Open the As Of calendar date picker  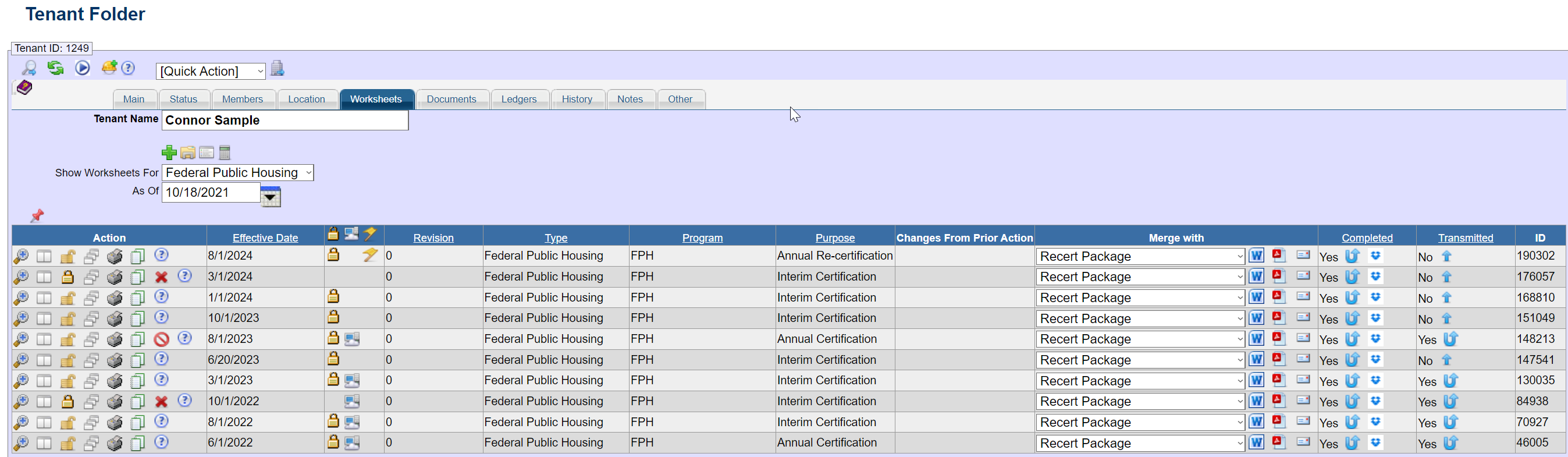(271, 197)
